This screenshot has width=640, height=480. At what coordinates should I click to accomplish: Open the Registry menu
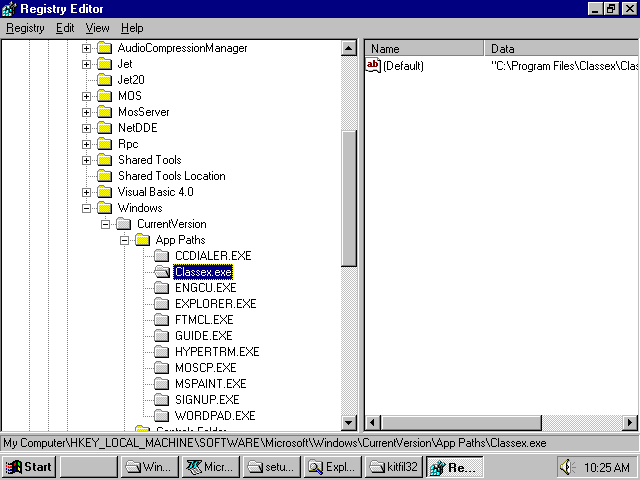click(x=25, y=28)
